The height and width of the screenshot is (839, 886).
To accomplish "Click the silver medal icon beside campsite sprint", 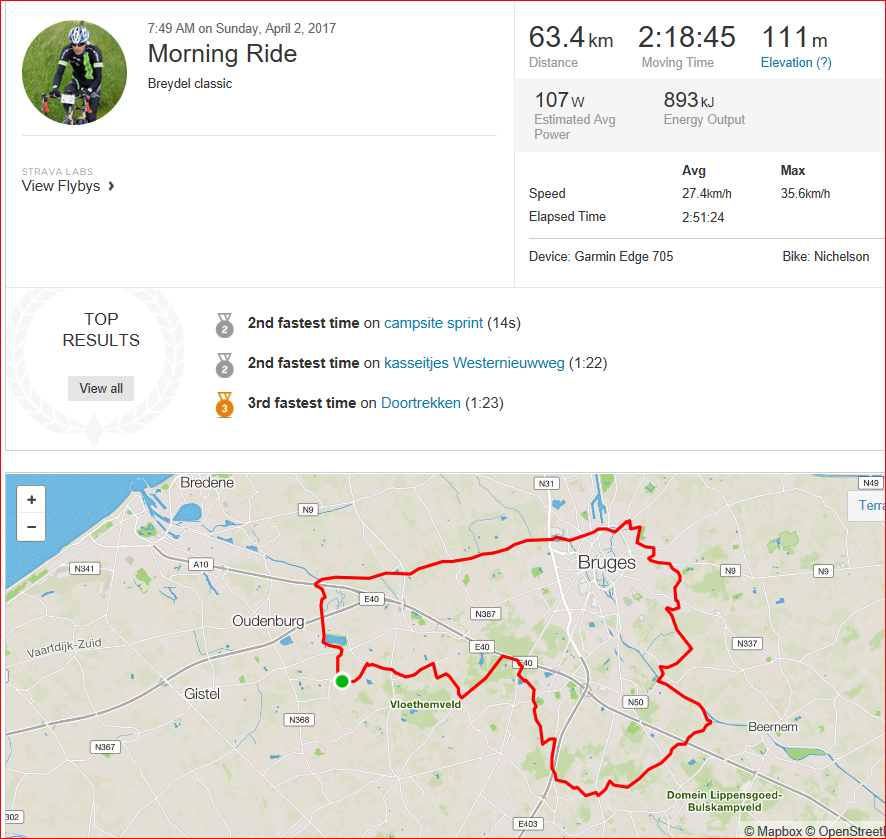I will pyautogui.click(x=225, y=324).
